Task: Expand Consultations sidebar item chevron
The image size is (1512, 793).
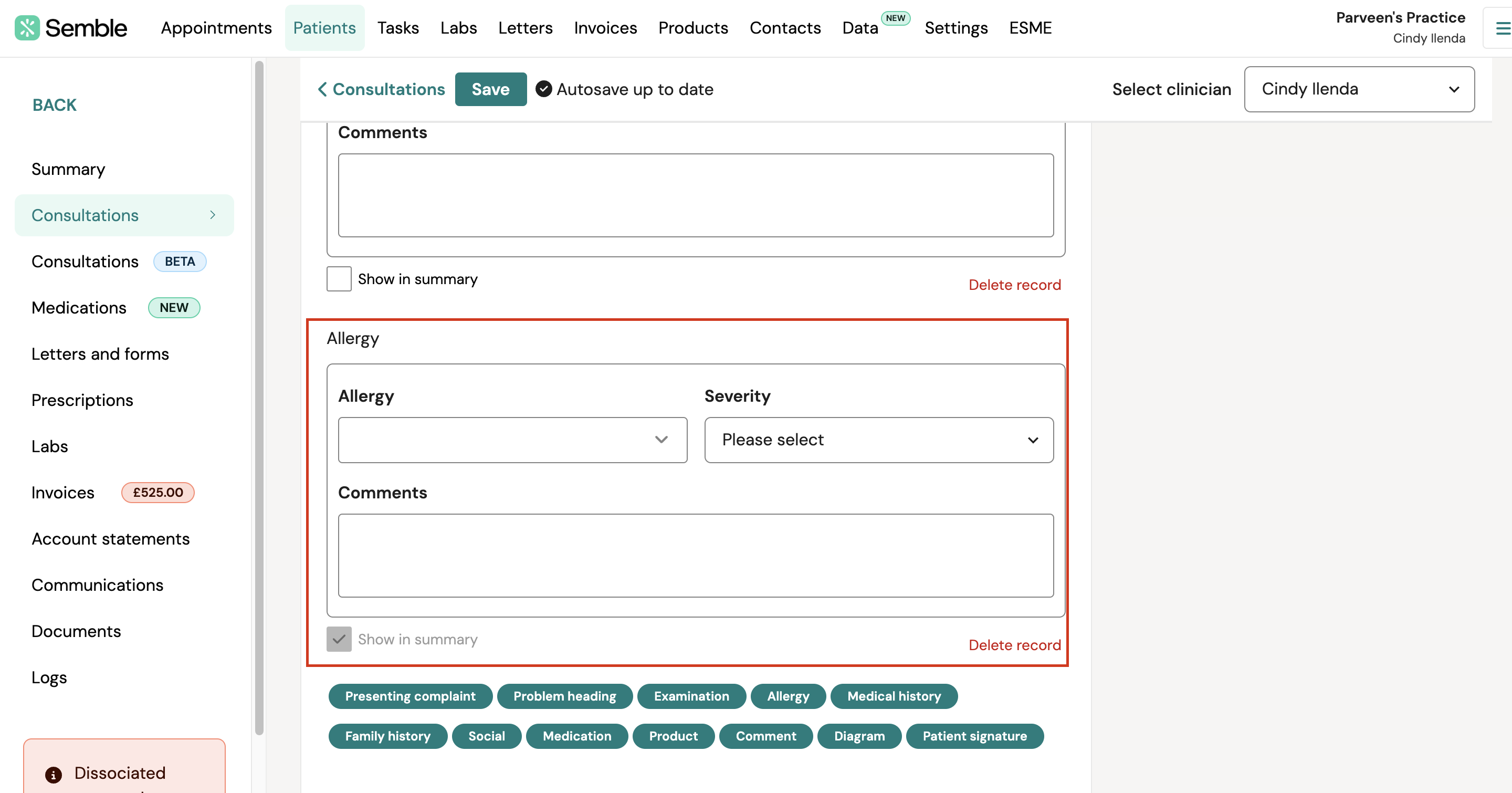Action: coord(213,215)
